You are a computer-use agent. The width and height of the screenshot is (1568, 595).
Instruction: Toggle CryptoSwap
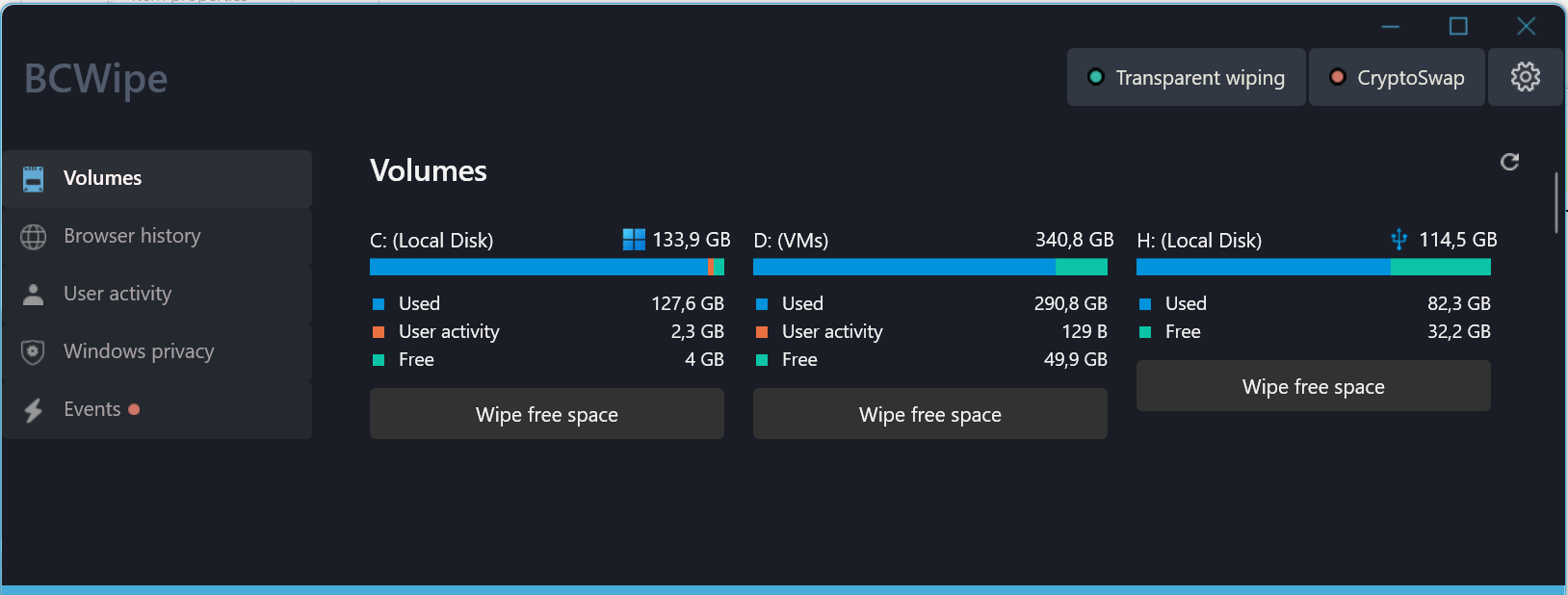pyautogui.click(x=1397, y=77)
